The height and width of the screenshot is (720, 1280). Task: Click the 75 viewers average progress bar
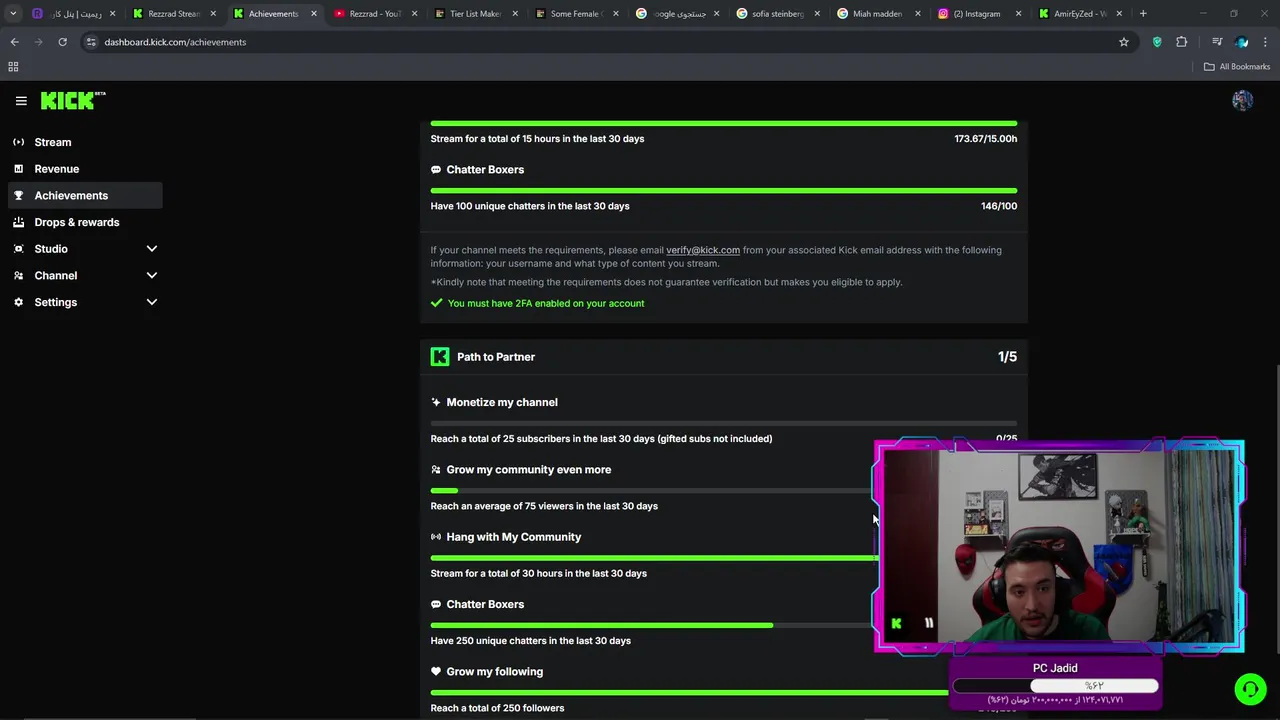pyautogui.click(x=652, y=491)
